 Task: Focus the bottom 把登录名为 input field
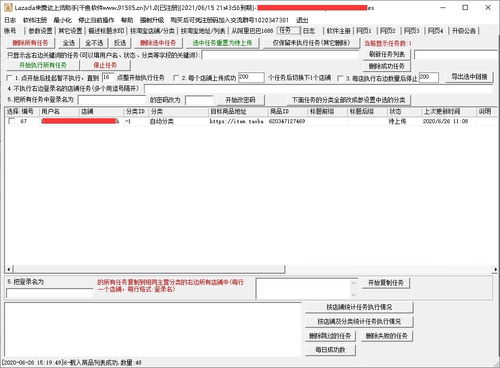pos(49,293)
